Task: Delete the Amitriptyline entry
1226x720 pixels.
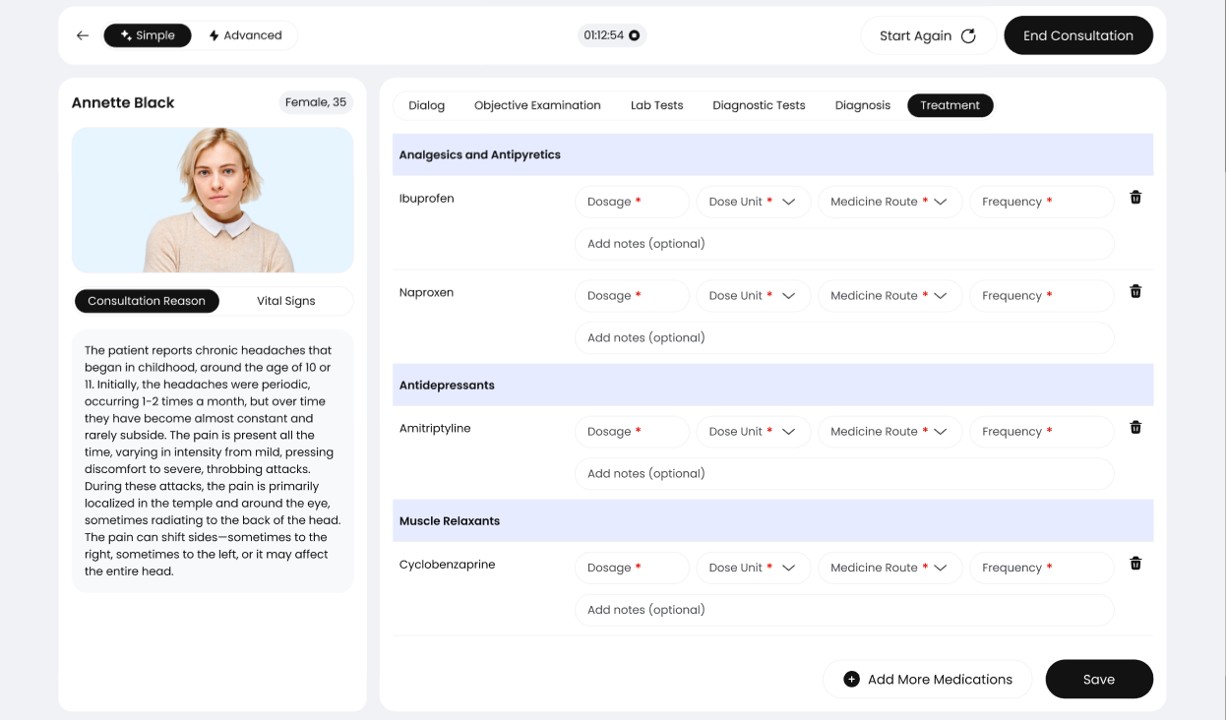Action: click(x=1135, y=428)
